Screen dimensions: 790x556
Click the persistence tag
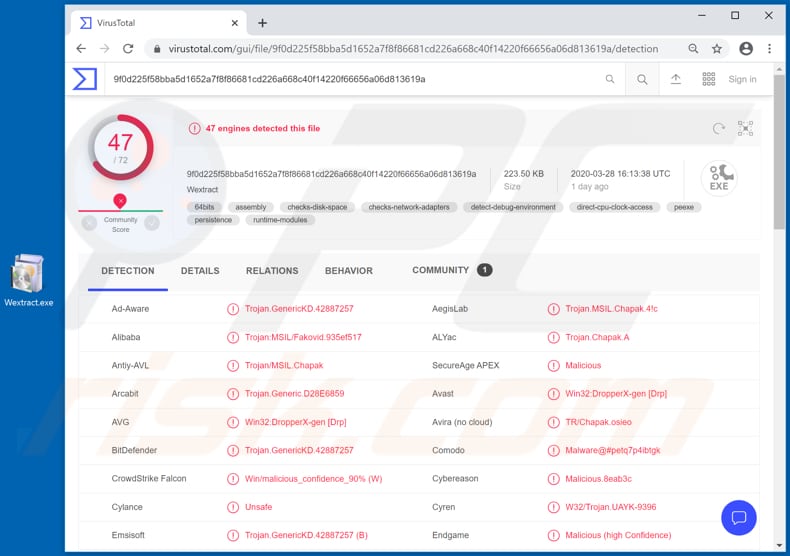pyautogui.click(x=213, y=220)
